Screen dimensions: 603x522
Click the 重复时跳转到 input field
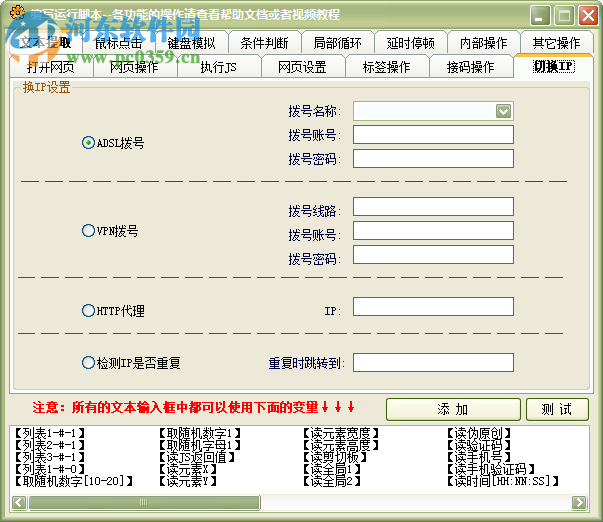433,362
